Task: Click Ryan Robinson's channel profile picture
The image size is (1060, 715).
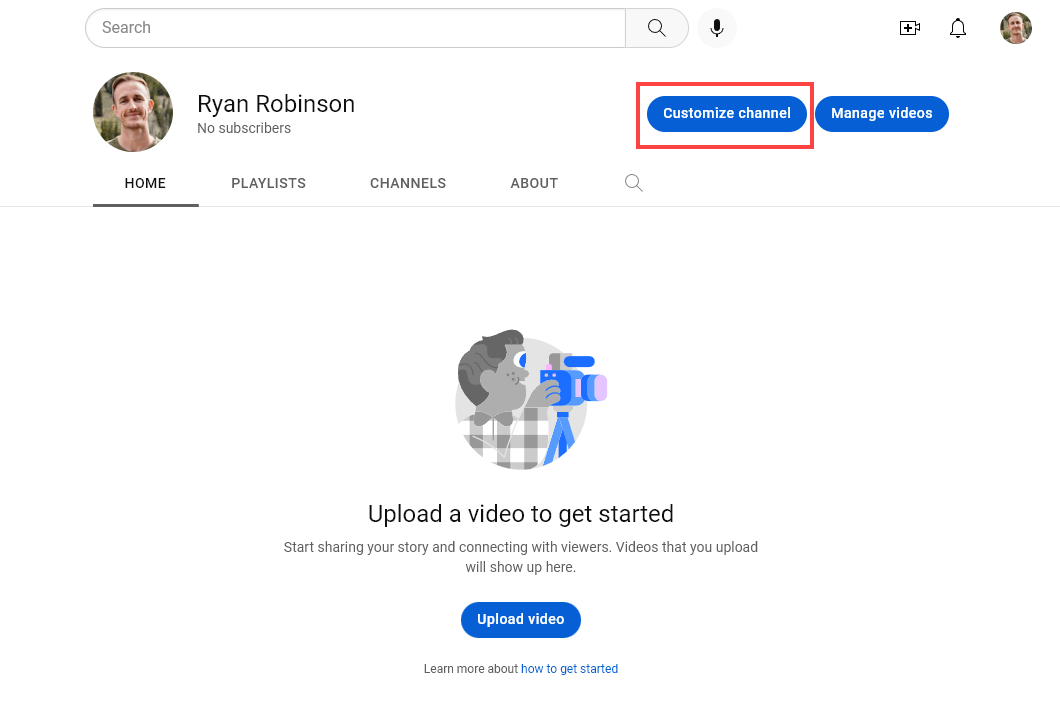Action: click(x=133, y=112)
